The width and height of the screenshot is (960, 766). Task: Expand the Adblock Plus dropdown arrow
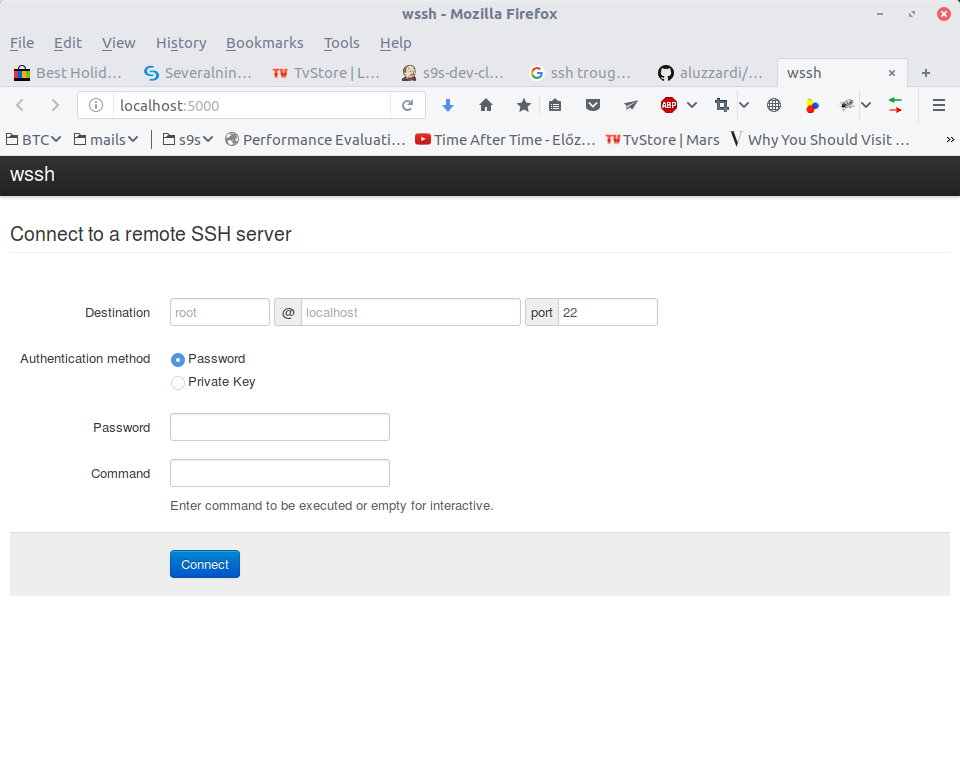[x=692, y=105]
